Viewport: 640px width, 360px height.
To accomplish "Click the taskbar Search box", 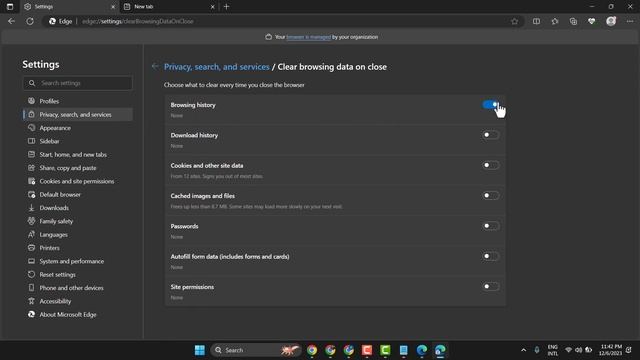I will (256, 350).
